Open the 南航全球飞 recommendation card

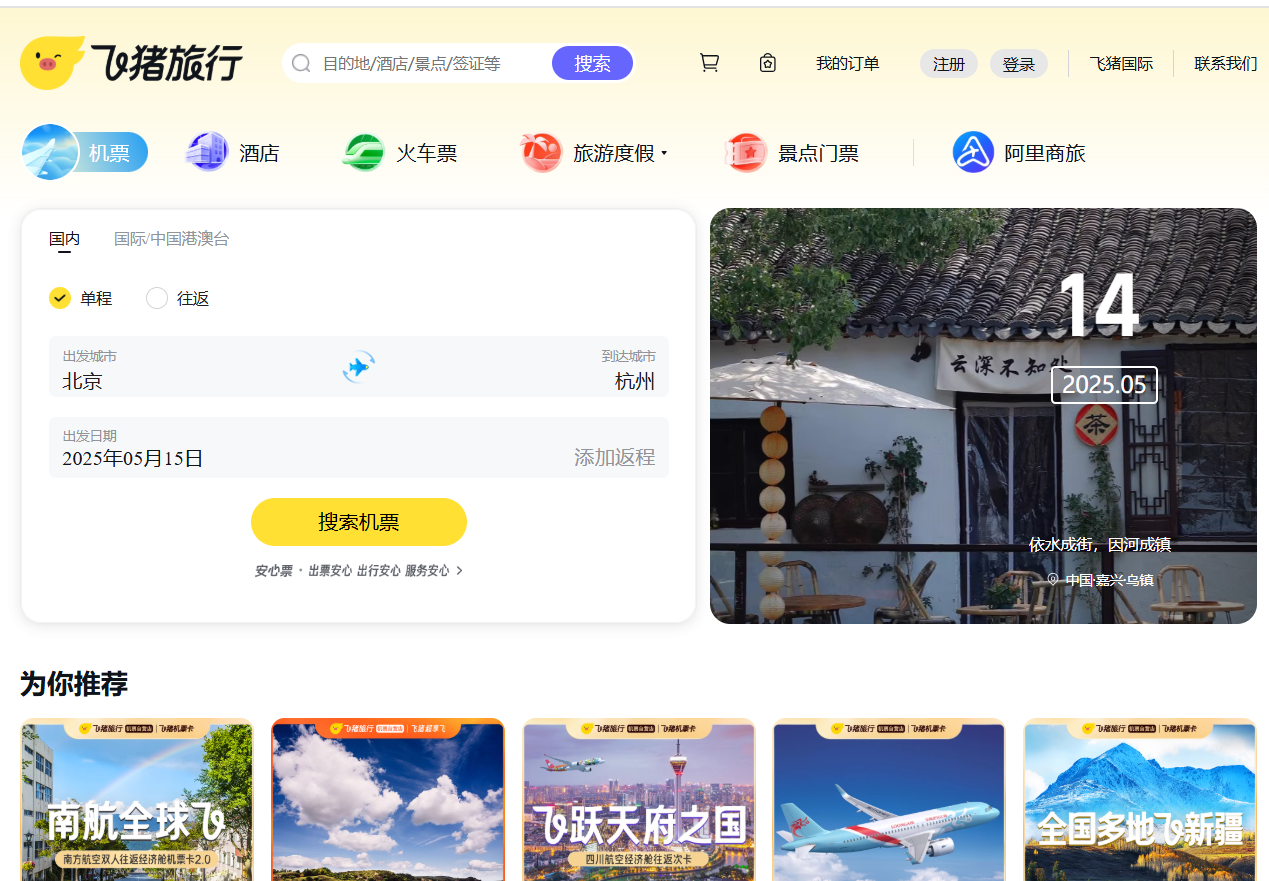coord(137,800)
